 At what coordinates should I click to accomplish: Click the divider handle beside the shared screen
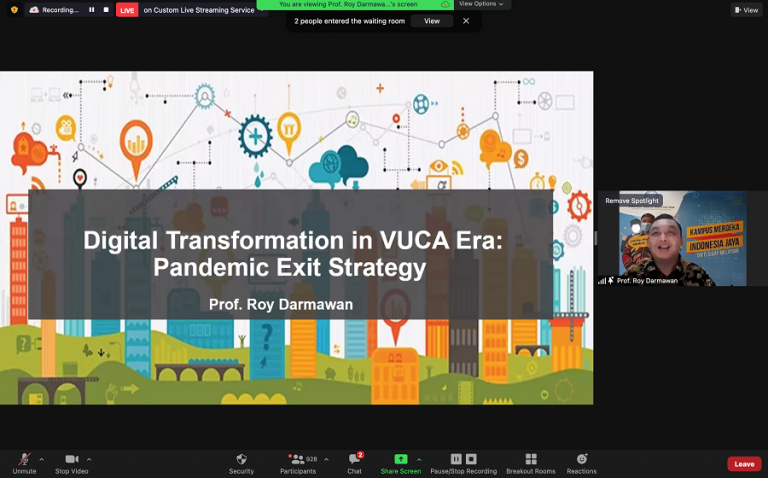[x=596, y=238]
